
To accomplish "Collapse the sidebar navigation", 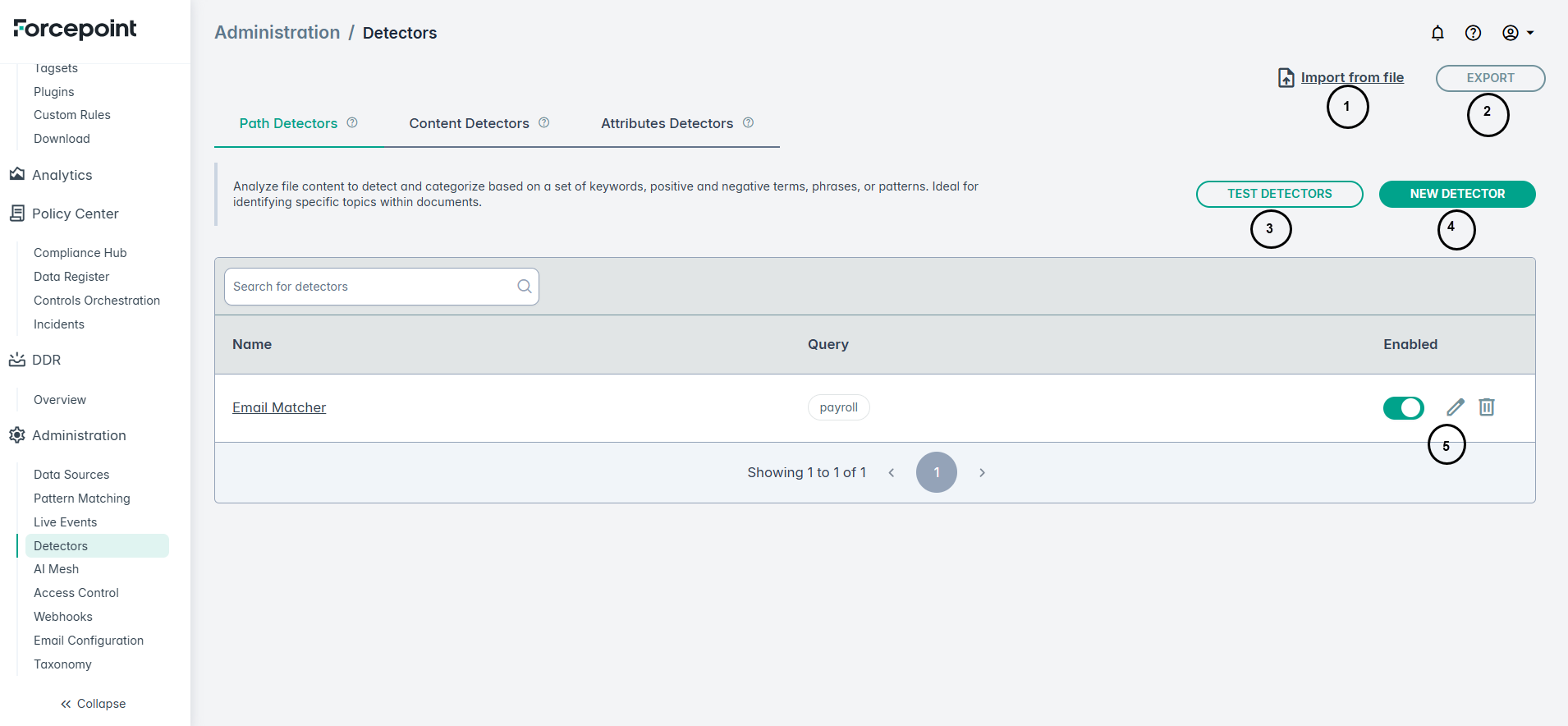I will click(x=93, y=704).
